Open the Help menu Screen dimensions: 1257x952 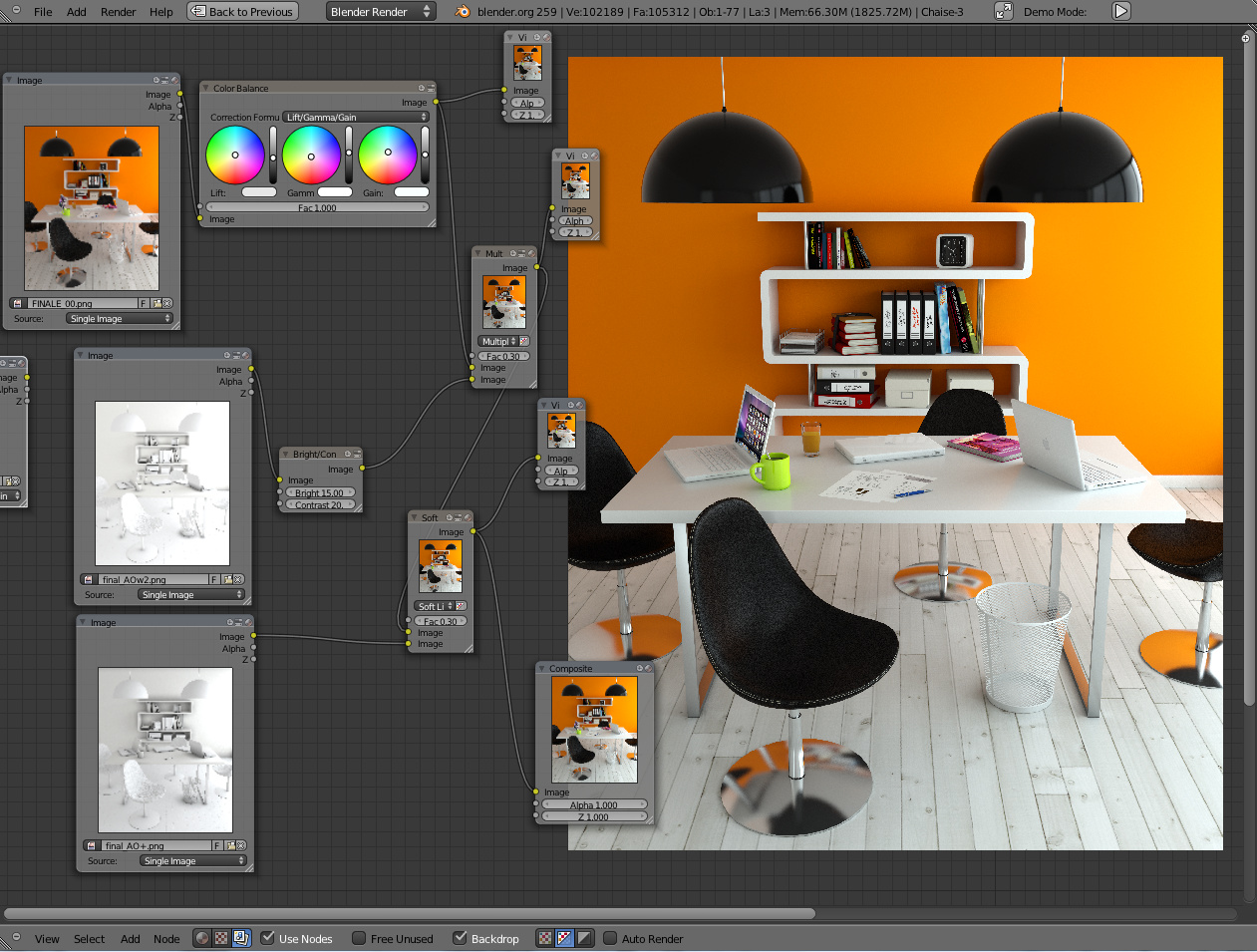pyautogui.click(x=161, y=12)
